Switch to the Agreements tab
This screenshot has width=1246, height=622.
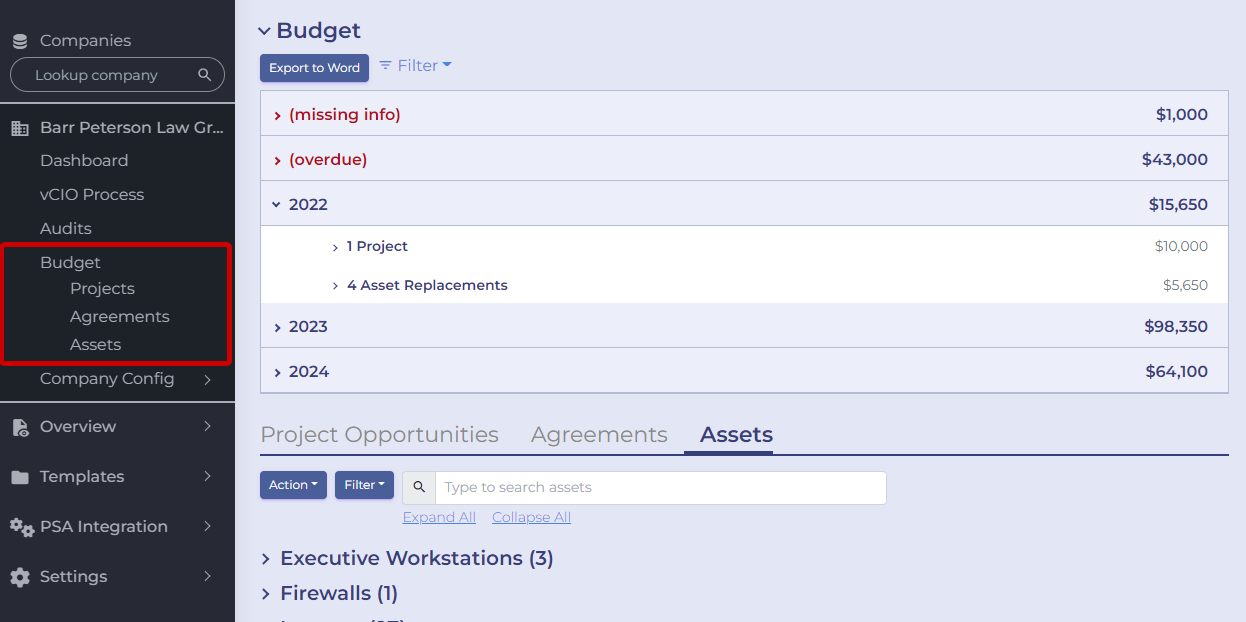pyautogui.click(x=599, y=435)
